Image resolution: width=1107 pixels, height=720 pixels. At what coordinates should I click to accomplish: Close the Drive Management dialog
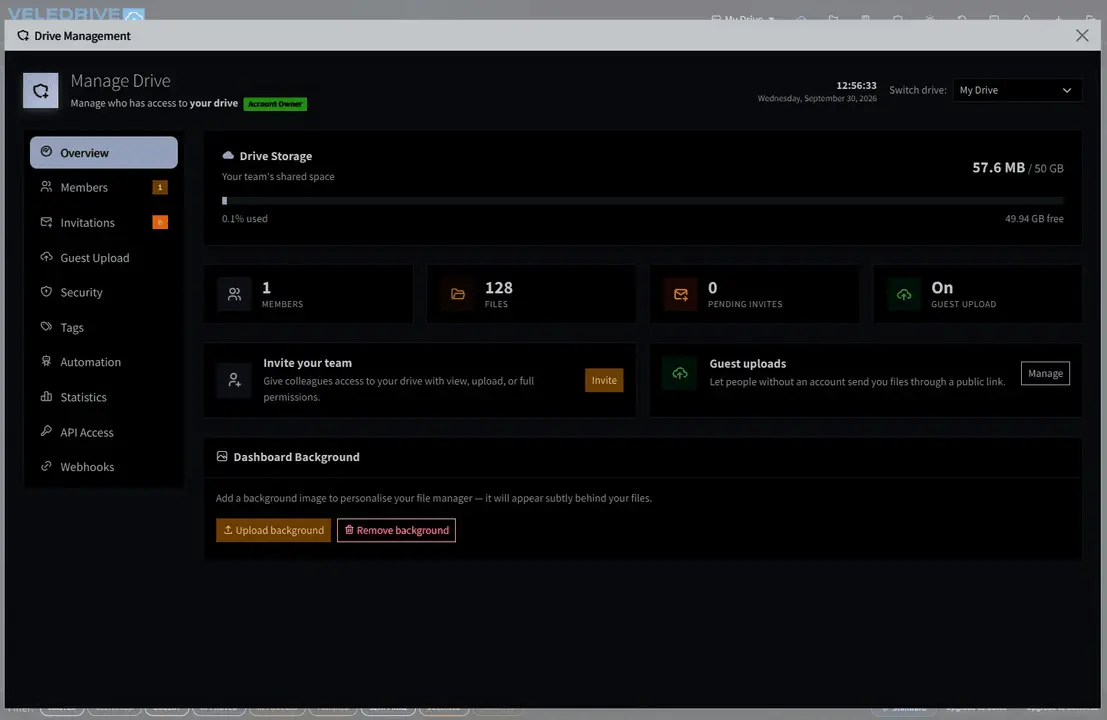click(1082, 35)
